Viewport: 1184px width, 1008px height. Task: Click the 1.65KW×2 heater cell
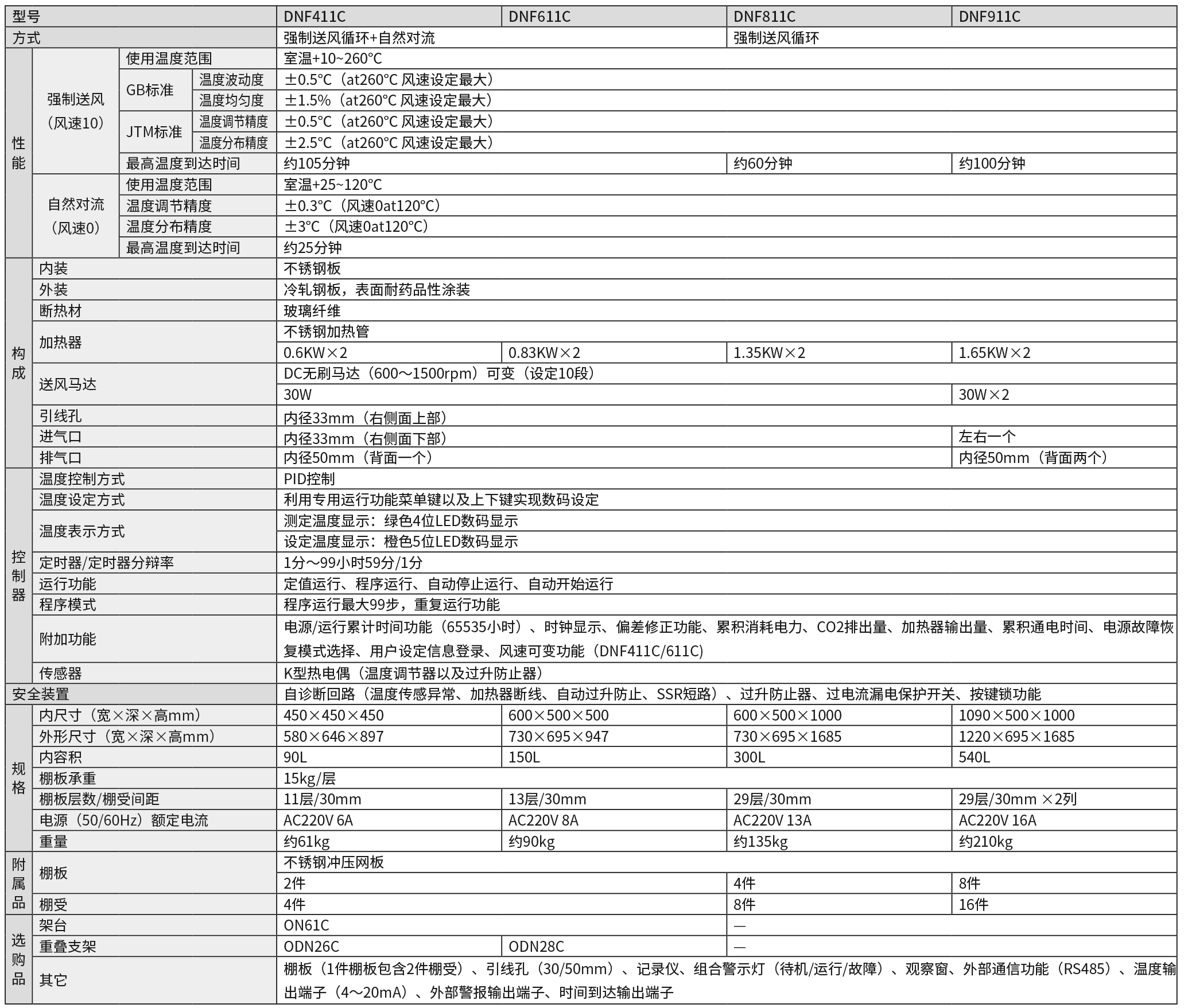pyautogui.click(x=1064, y=352)
